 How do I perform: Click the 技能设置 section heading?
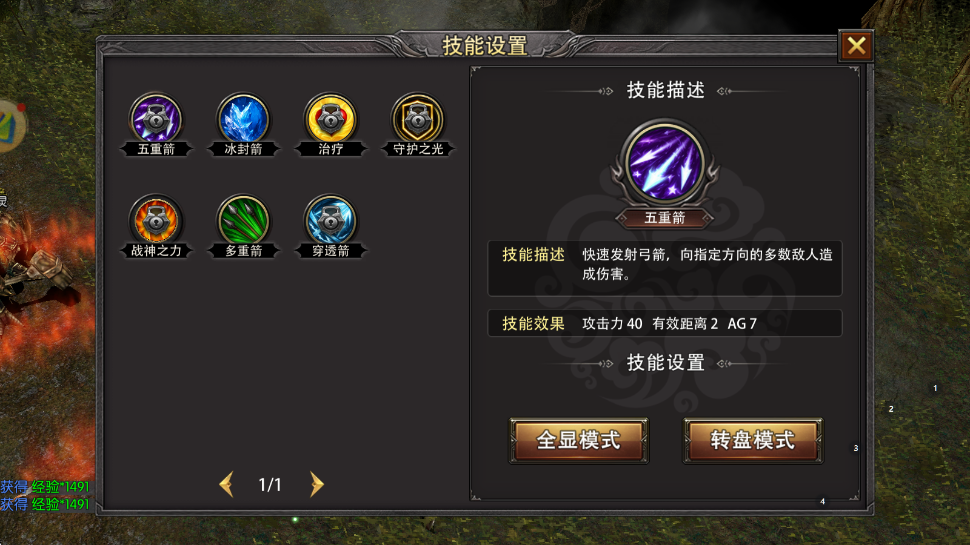click(666, 363)
